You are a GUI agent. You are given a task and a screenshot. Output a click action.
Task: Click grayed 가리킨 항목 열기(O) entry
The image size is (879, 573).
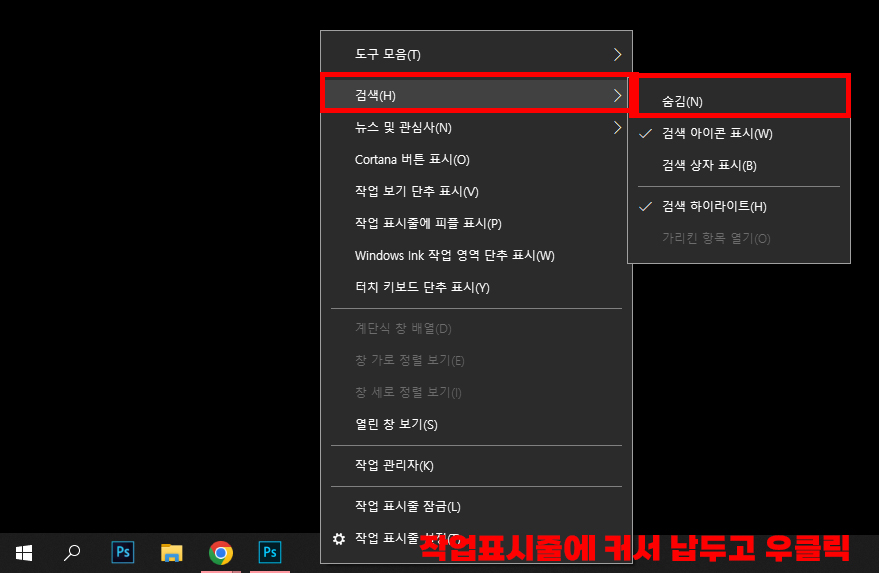[x=739, y=238]
